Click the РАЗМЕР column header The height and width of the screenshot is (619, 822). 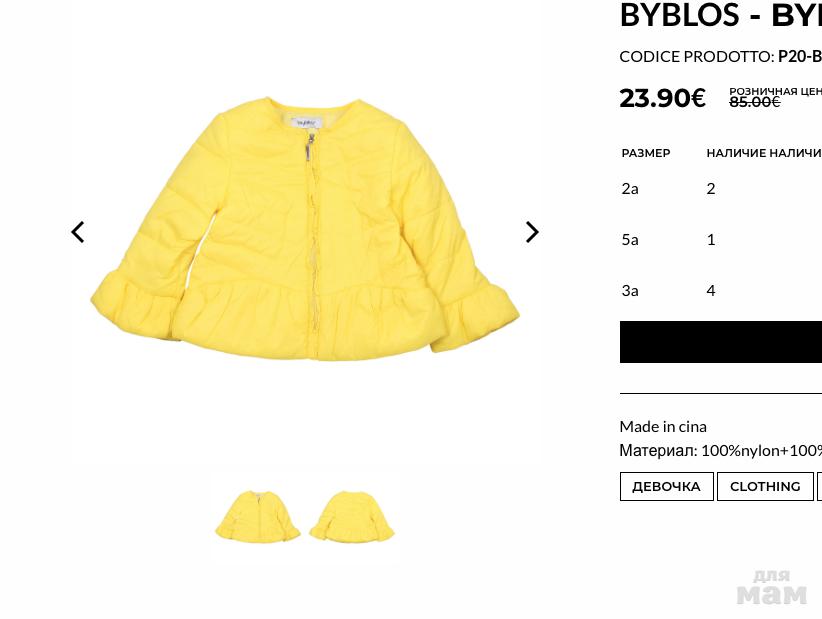click(x=646, y=153)
